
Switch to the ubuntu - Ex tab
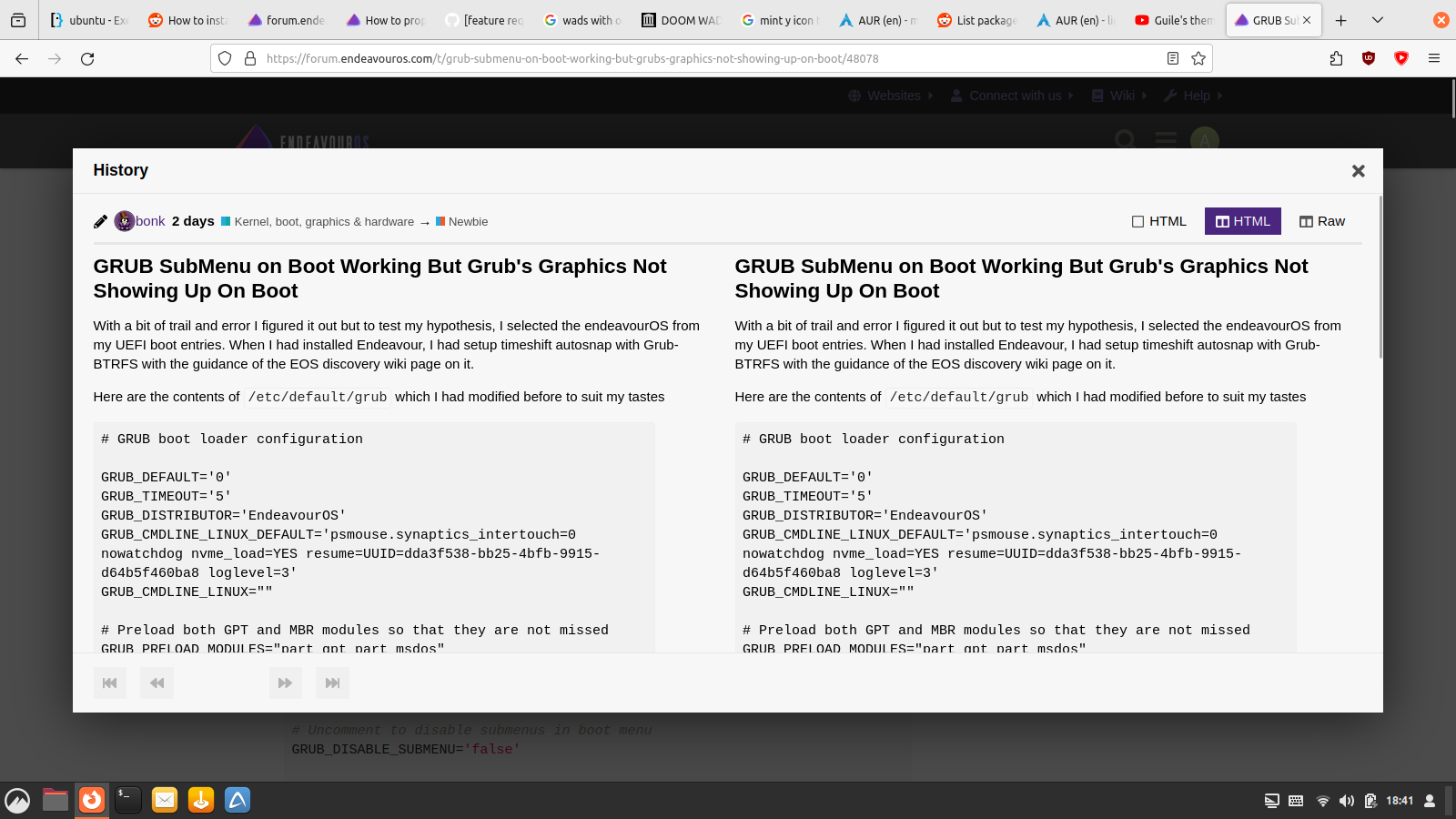click(89, 20)
